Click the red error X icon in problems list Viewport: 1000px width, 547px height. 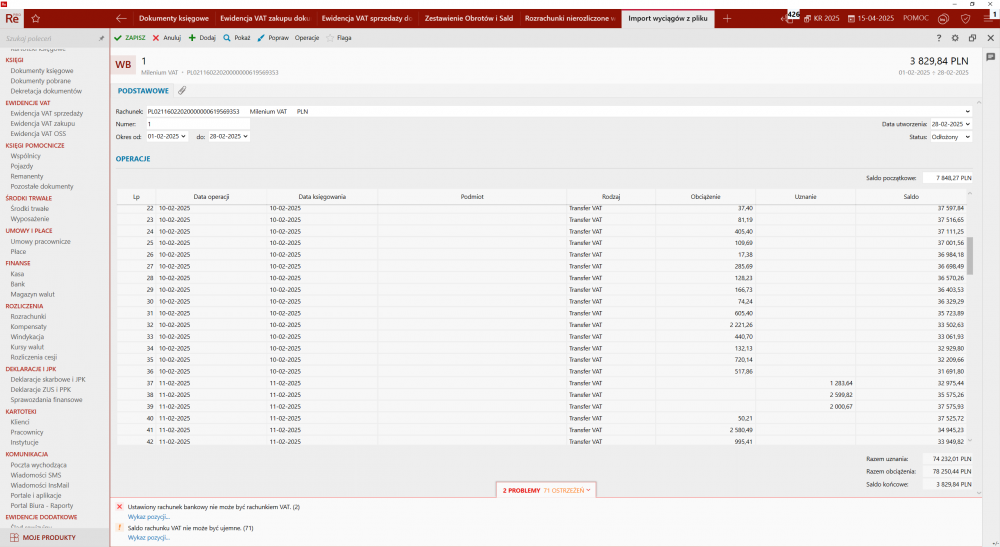[119, 507]
